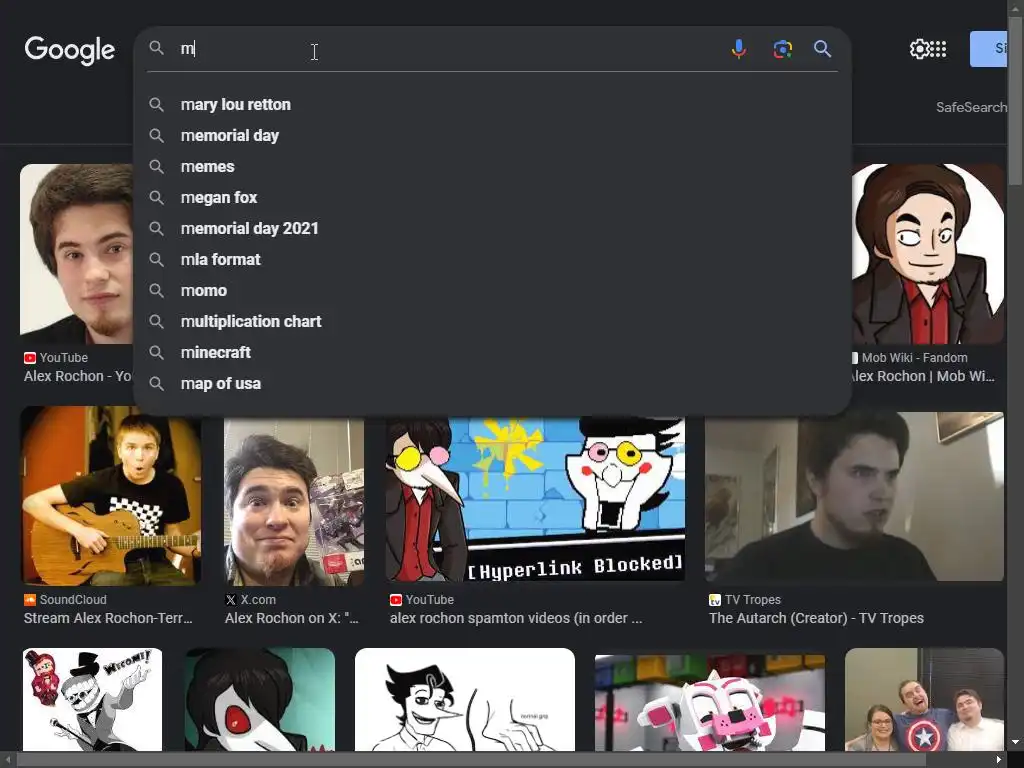Open link Alex Rochon | Mob Wi...
This screenshot has height=768, width=1024.
click(x=923, y=376)
